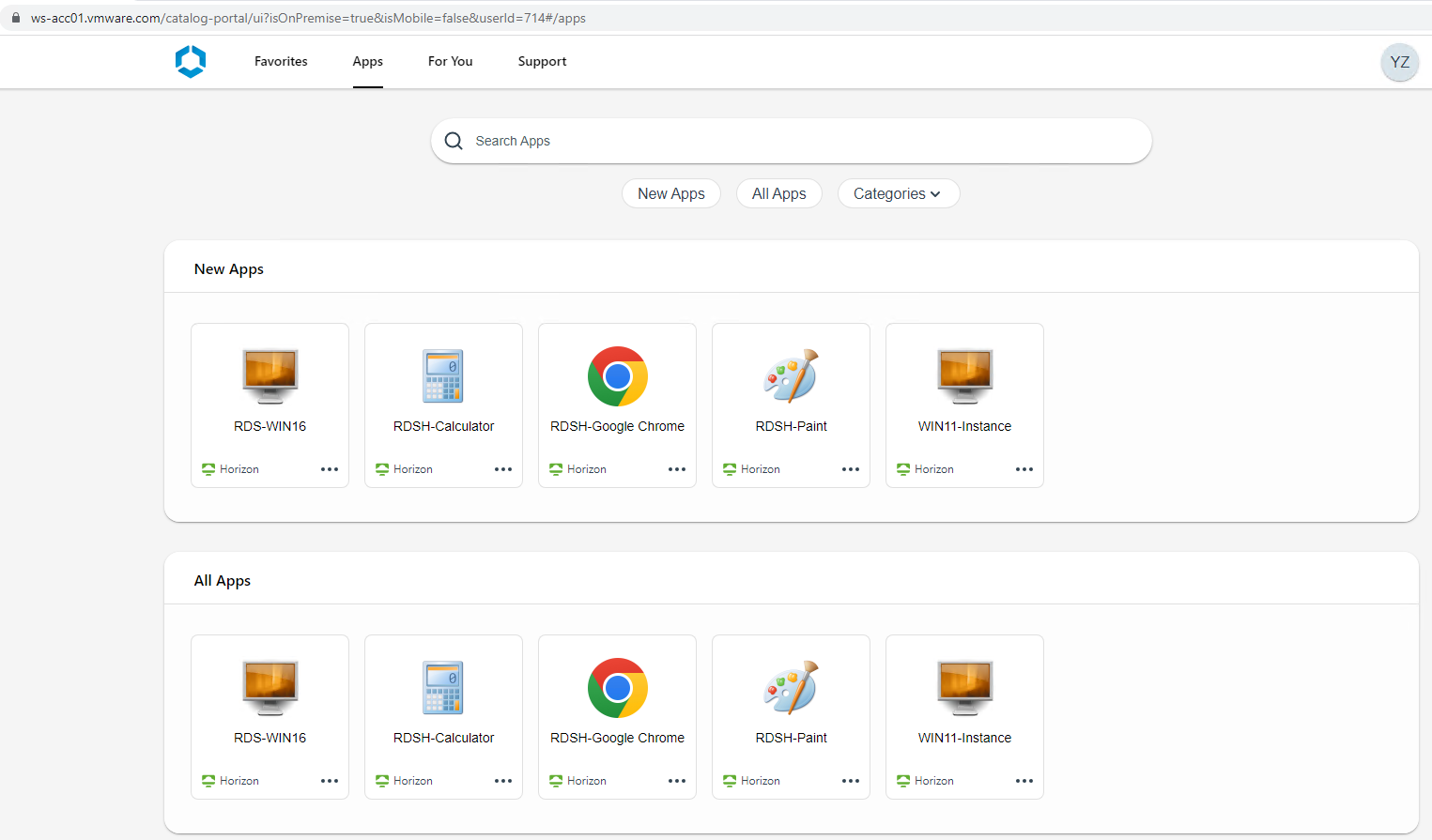This screenshot has height=840, width=1432.
Task: Open RDSH-Paint from the All Apps section
Action: pyautogui.click(x=791, y=687)
